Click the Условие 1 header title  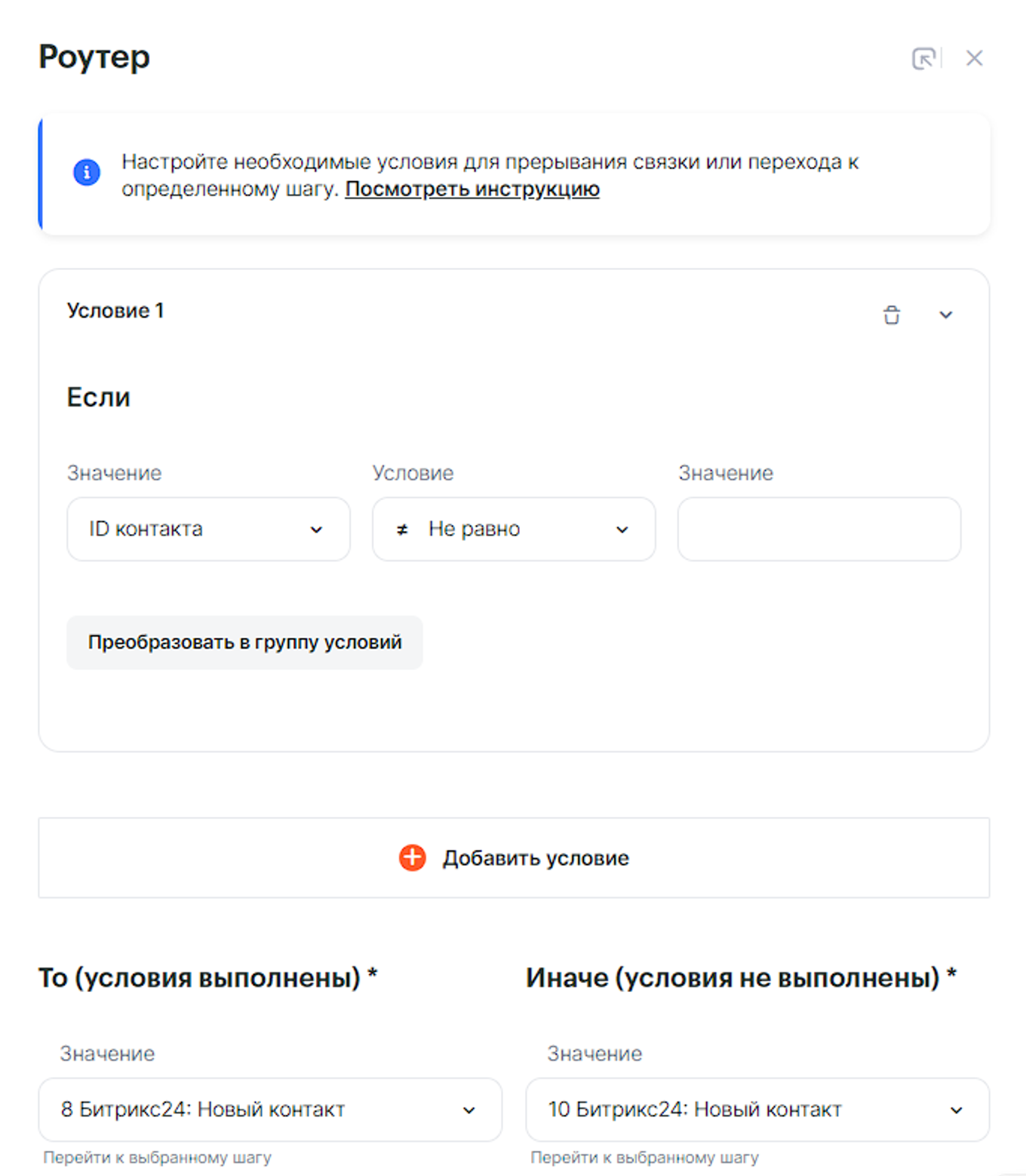coord(115,311)
